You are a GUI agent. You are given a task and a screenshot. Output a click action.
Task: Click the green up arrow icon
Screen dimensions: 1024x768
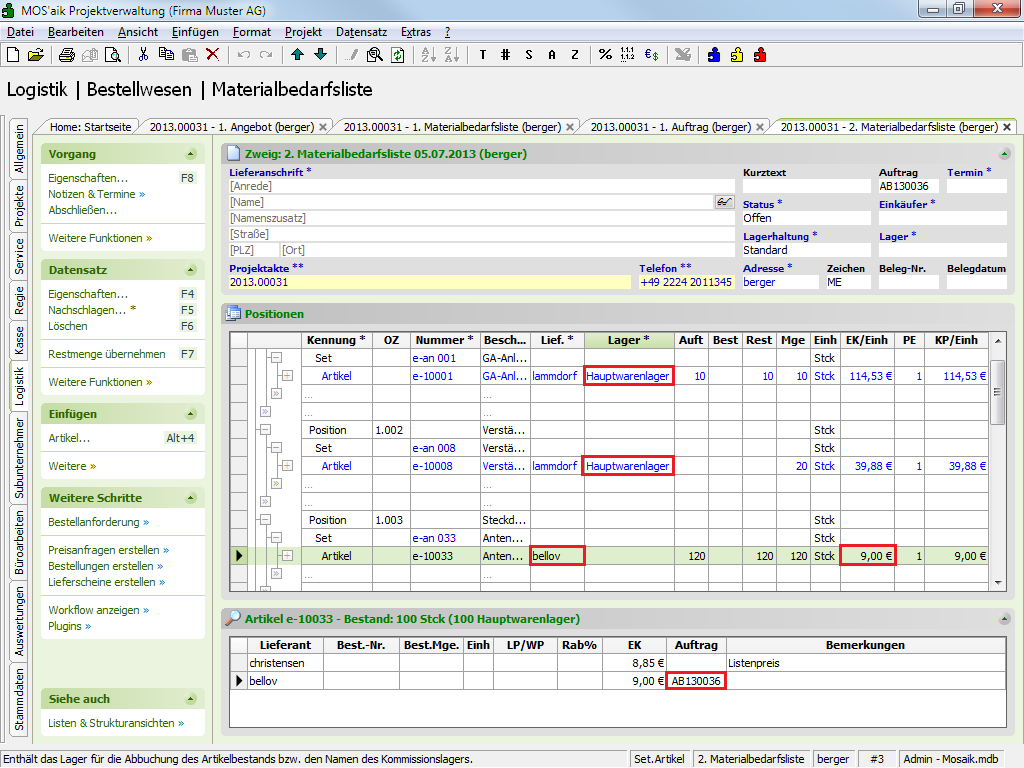(x=298, y=55)
